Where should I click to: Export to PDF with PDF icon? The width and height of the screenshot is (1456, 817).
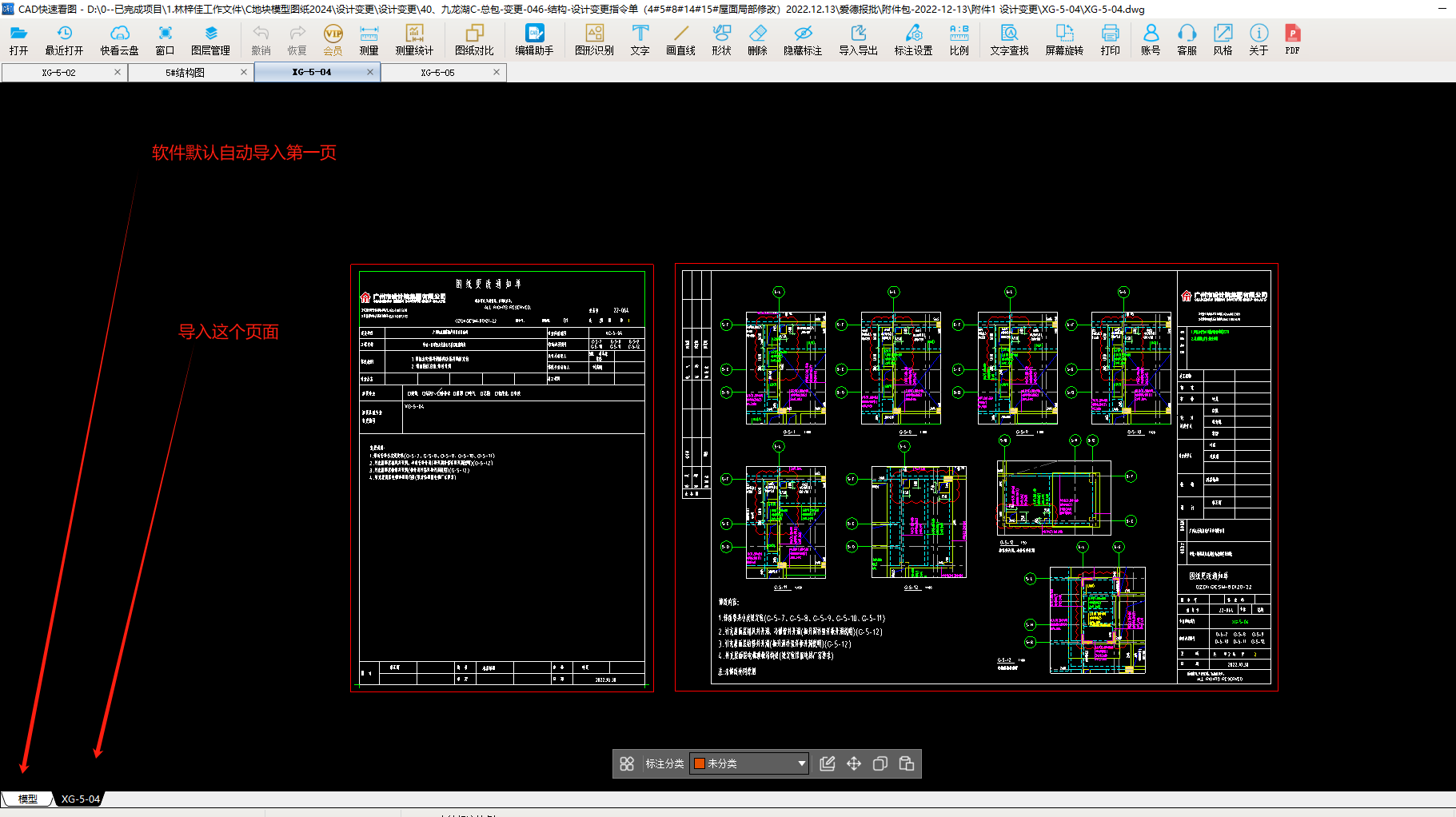coord(1292,39)
